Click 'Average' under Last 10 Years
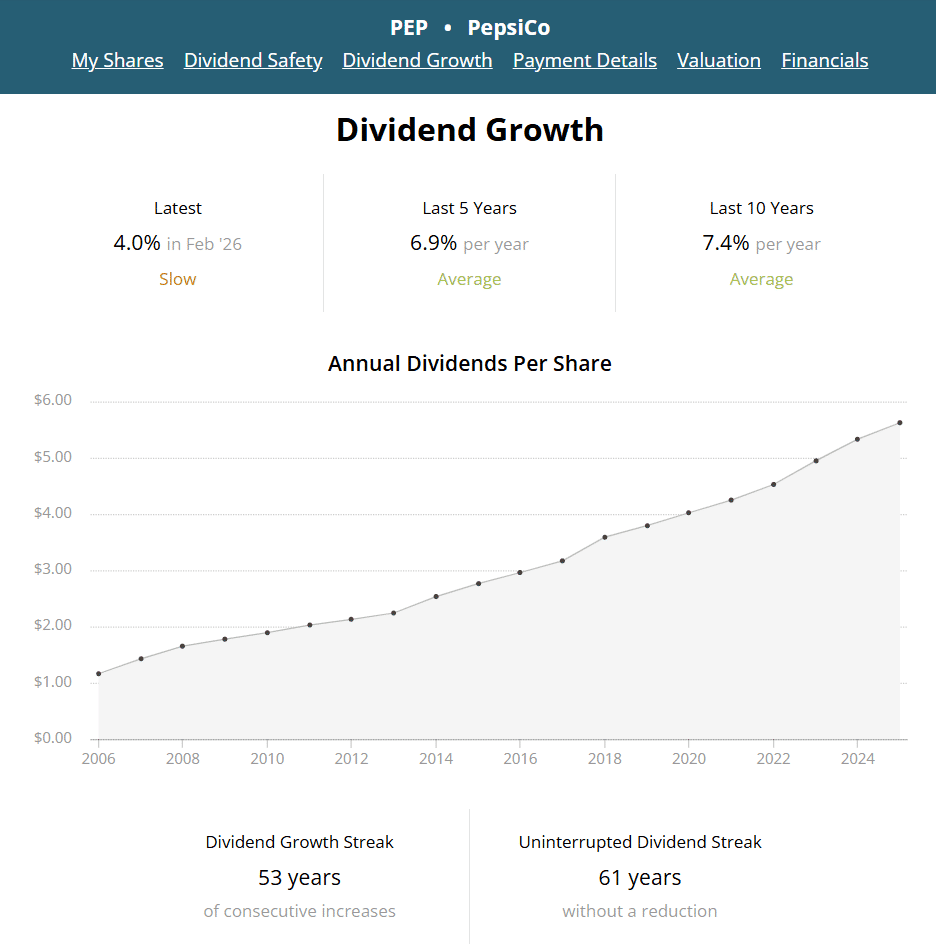The width and height of the screenshot is (936, 948). pyautogui.click(x=761, y=279)
